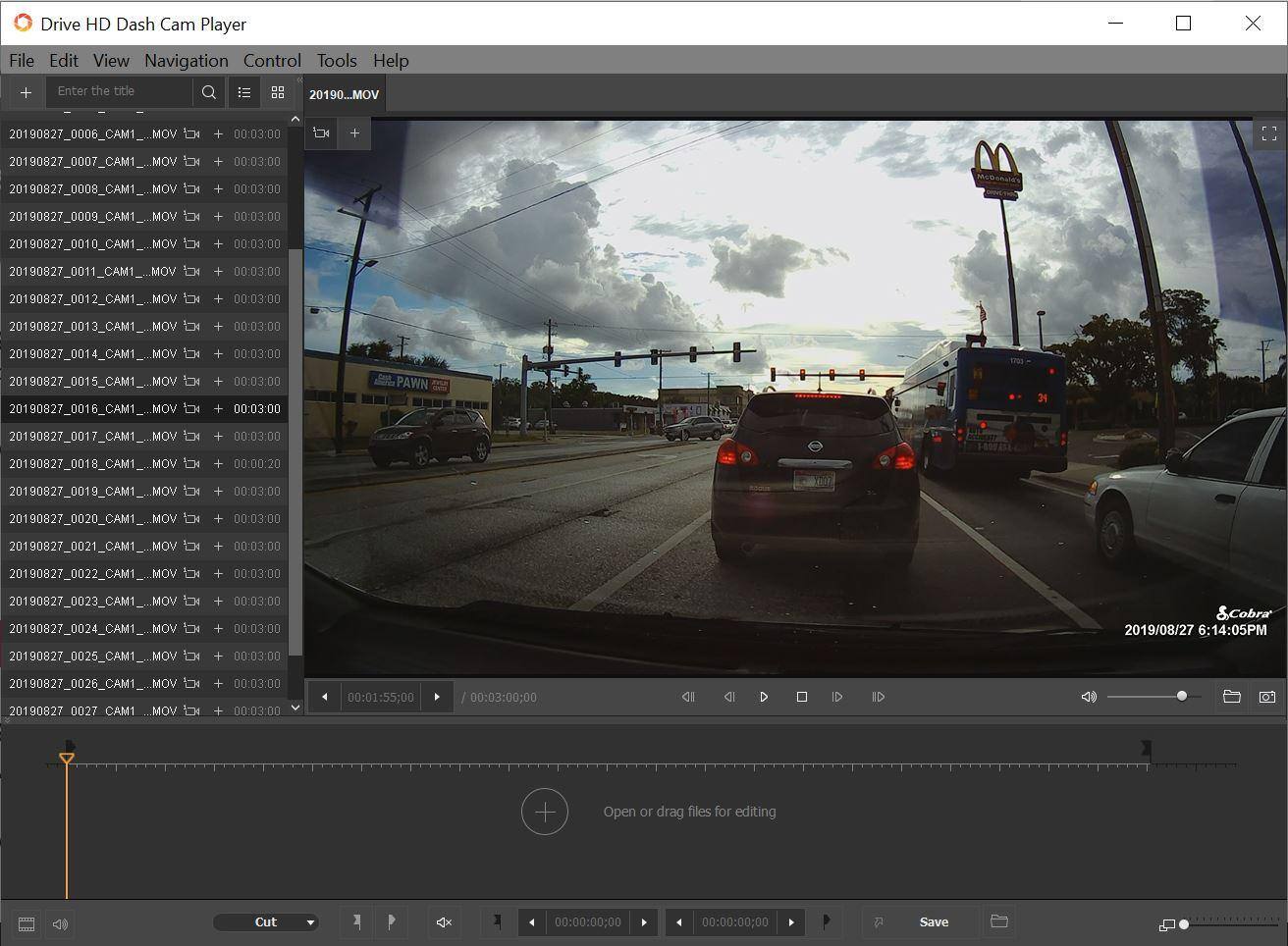This screenshot has height=946, width=1288.
Task: Click the Enter the title search field
Action: pyautogui.click(x=120, y=91)
